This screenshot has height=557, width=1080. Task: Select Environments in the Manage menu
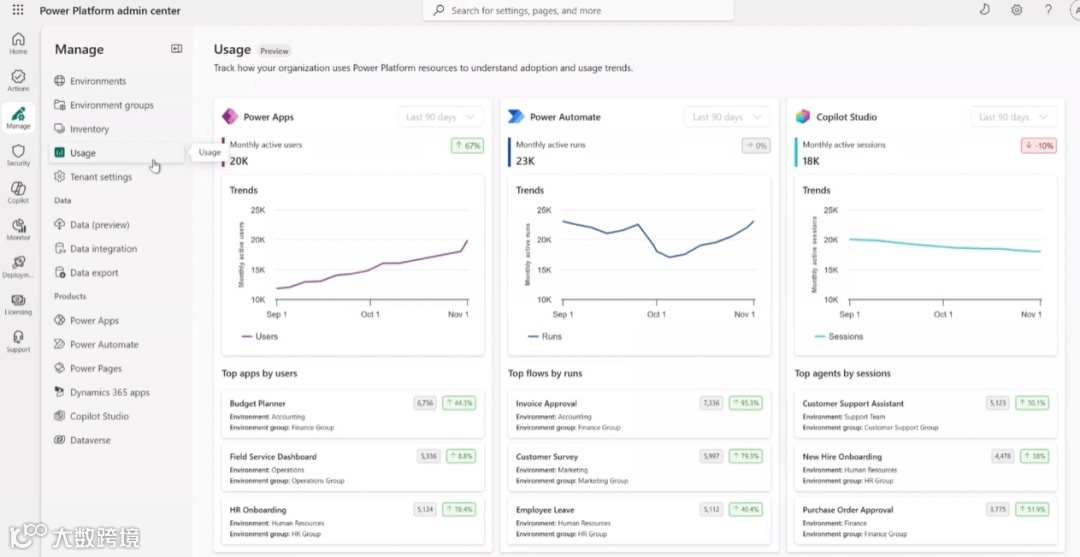(x=98, y=81)
